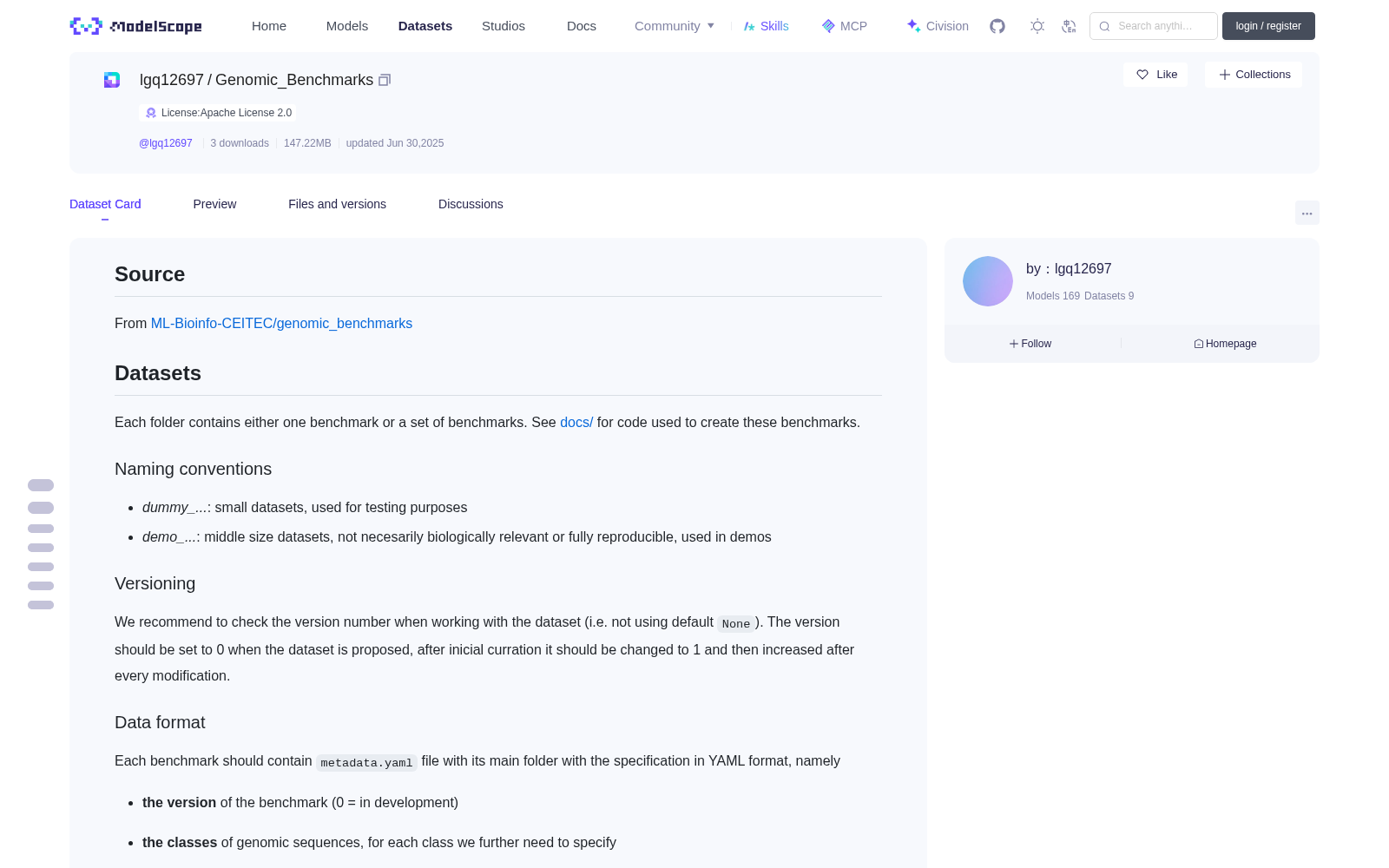This screenshot has width=1389, height=868.
Task: Open the Studios section
Action: [504, 26]
